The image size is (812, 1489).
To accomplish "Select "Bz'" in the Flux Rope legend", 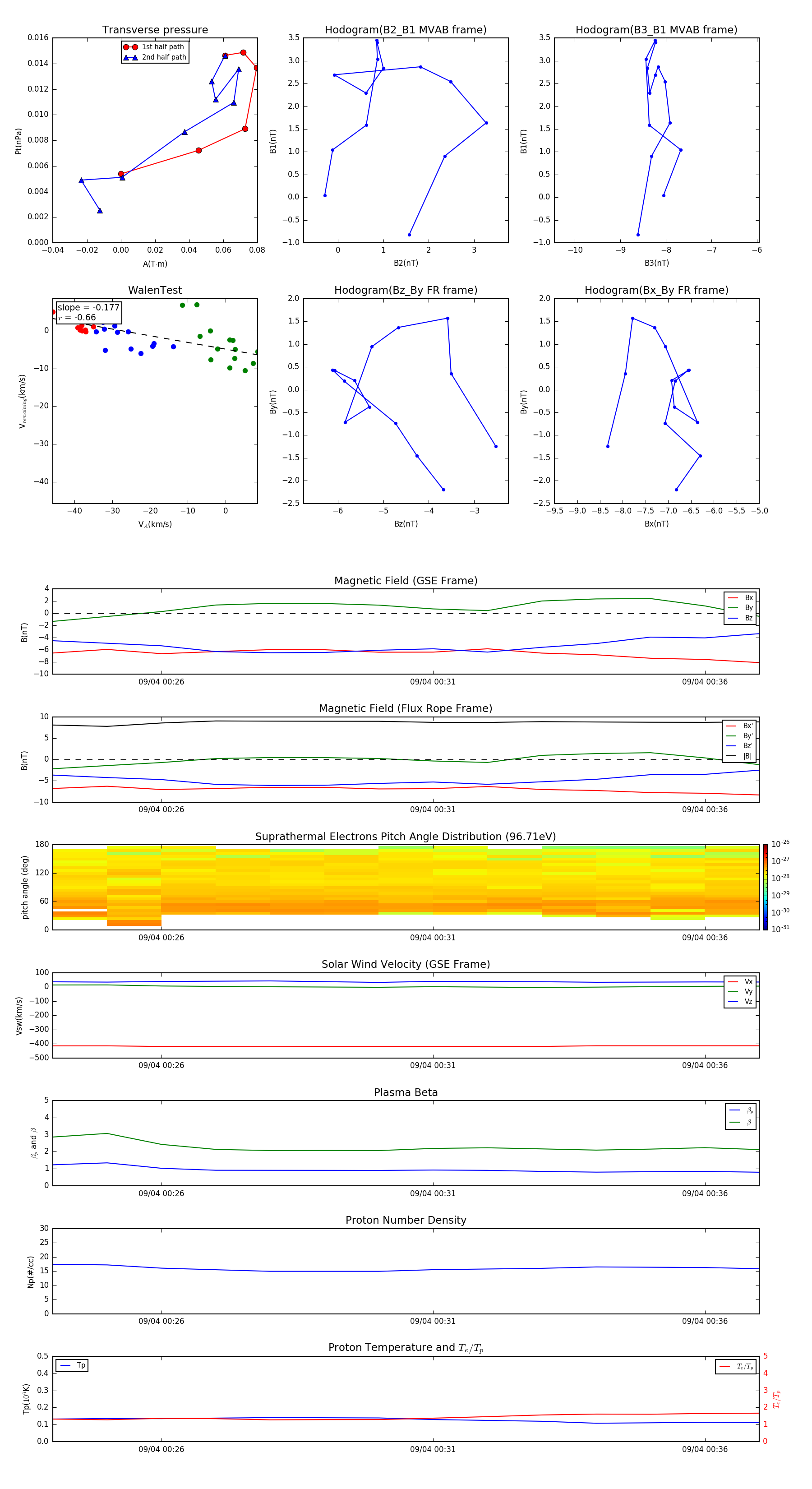I will coord(740,746).
